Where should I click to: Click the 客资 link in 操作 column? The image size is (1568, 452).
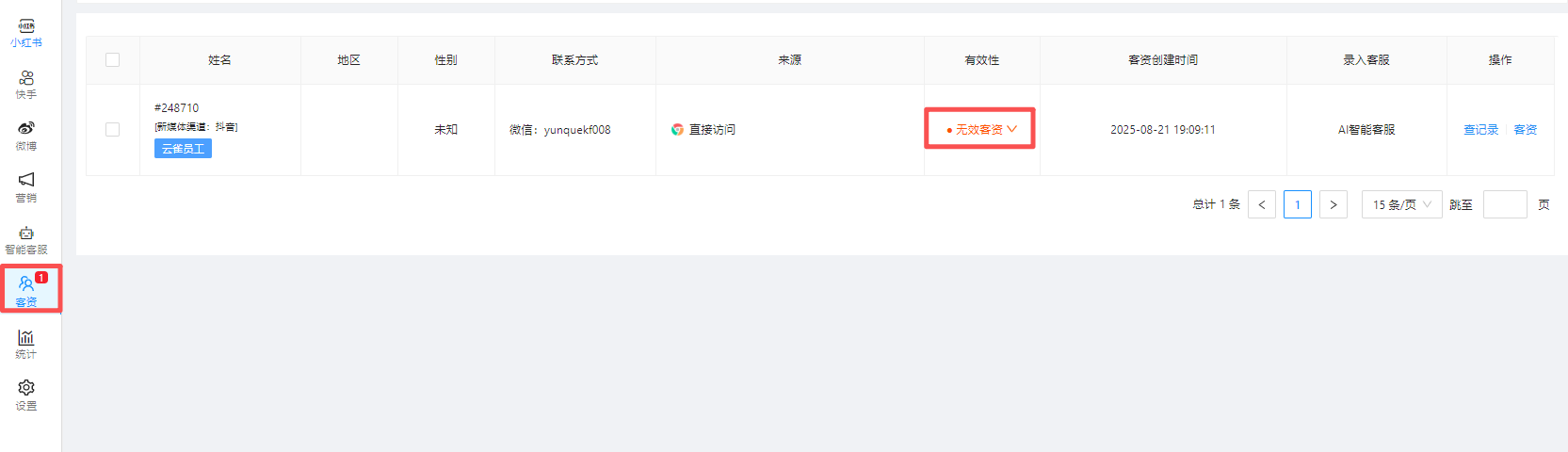click(1526, 130)
